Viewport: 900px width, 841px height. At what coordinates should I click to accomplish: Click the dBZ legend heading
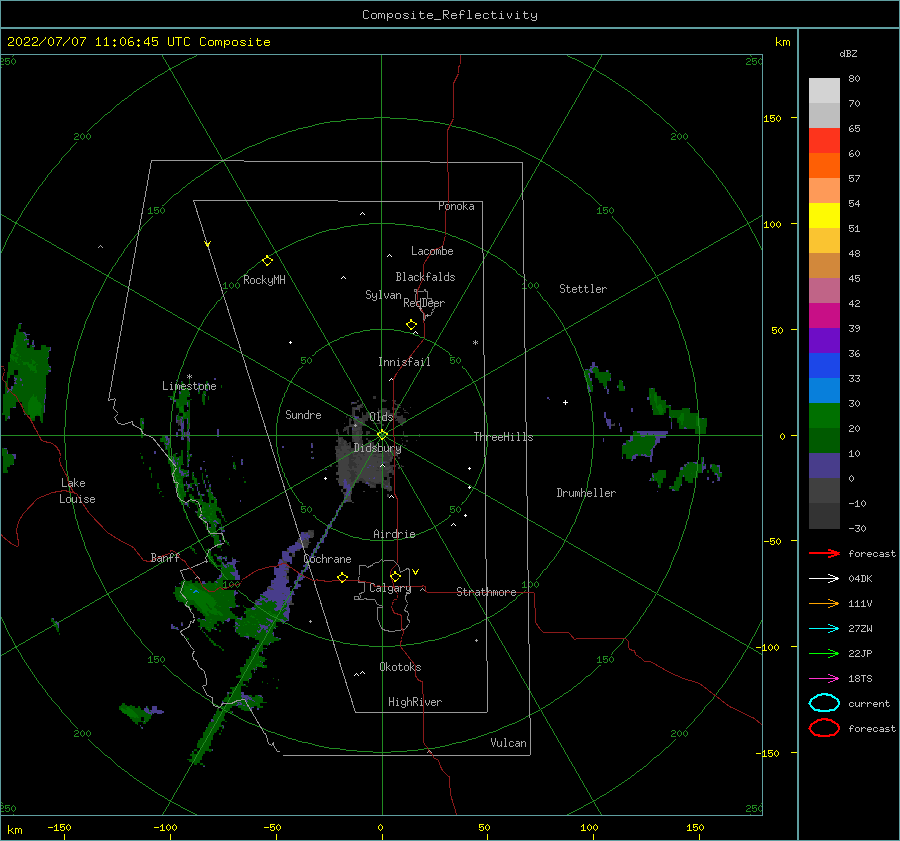848,53
